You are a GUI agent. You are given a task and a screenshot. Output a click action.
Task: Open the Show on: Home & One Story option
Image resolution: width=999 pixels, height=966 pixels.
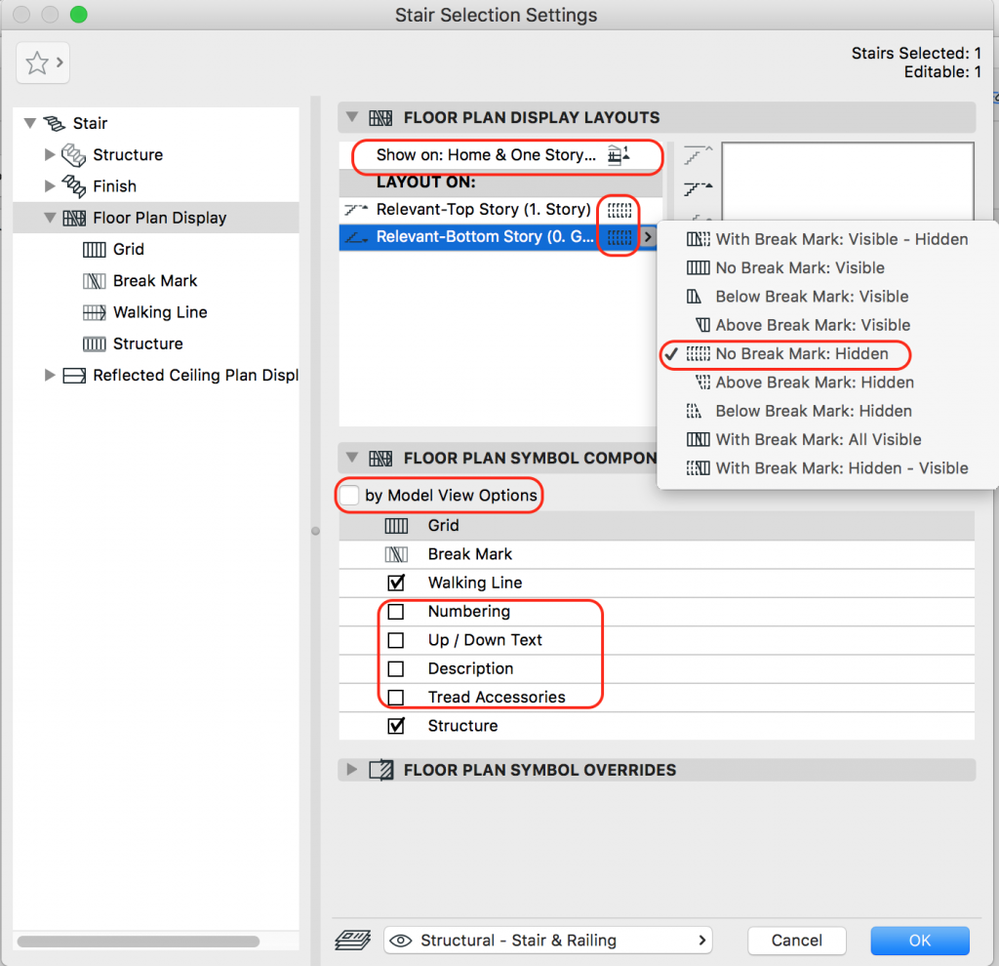coord(501,155)
